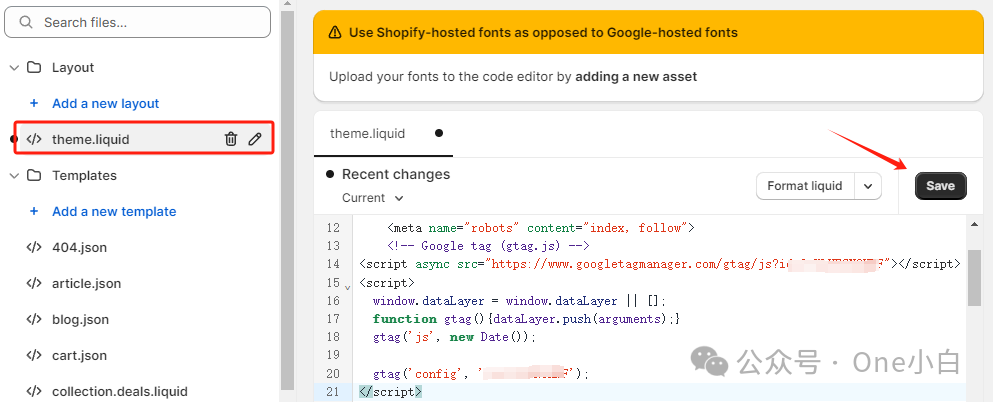This screenshot has width=993, height=402.
Task: Click the sidebar scrollbar up arrow
Action: point(287,4)
